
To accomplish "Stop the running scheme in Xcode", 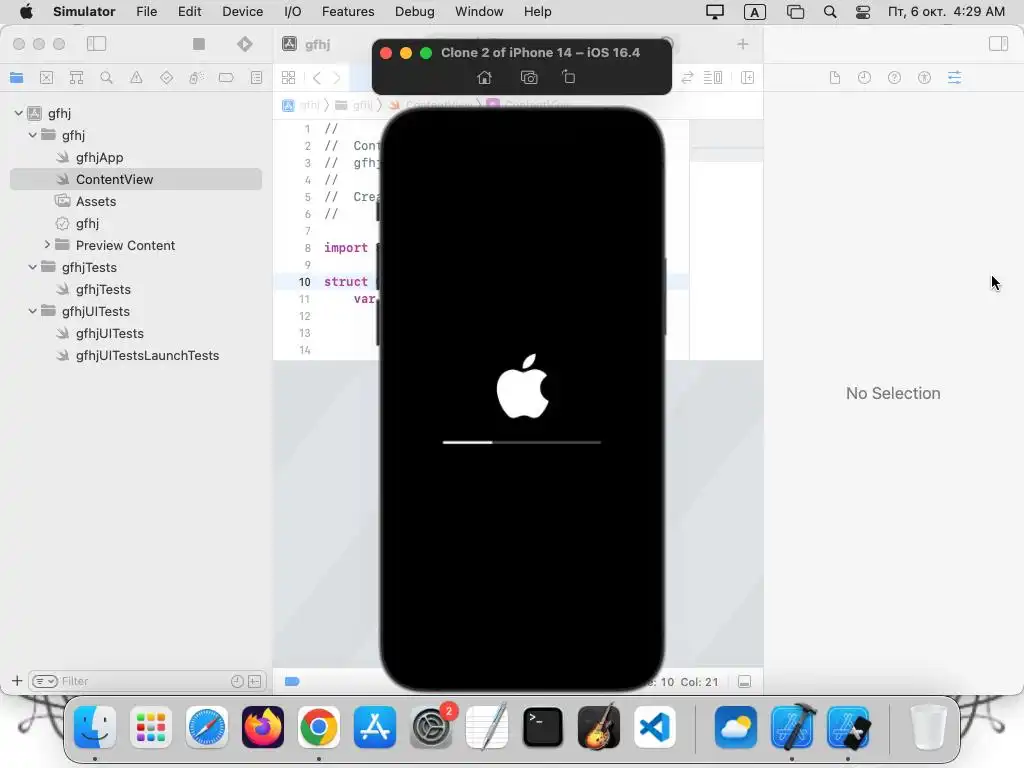I will point(199,44).
